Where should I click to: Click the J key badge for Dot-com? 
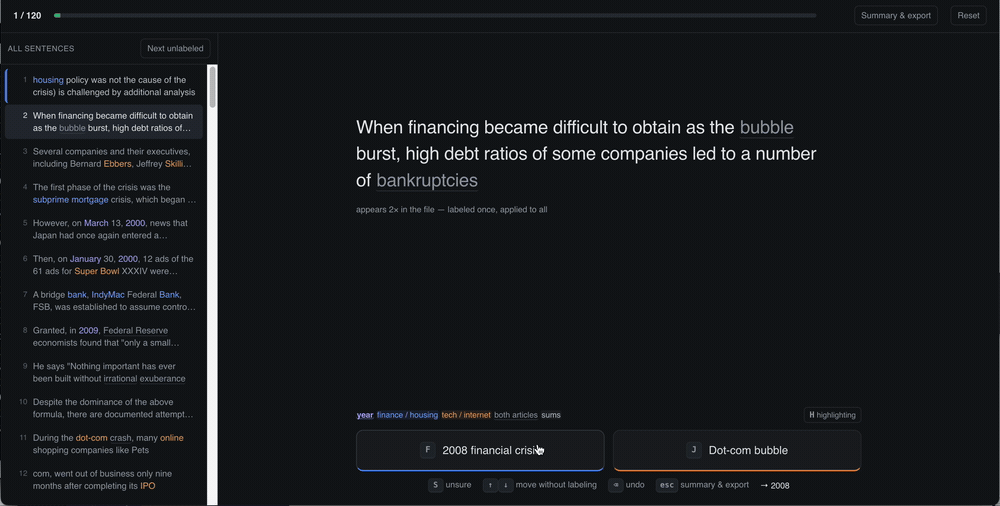(693, 450)
